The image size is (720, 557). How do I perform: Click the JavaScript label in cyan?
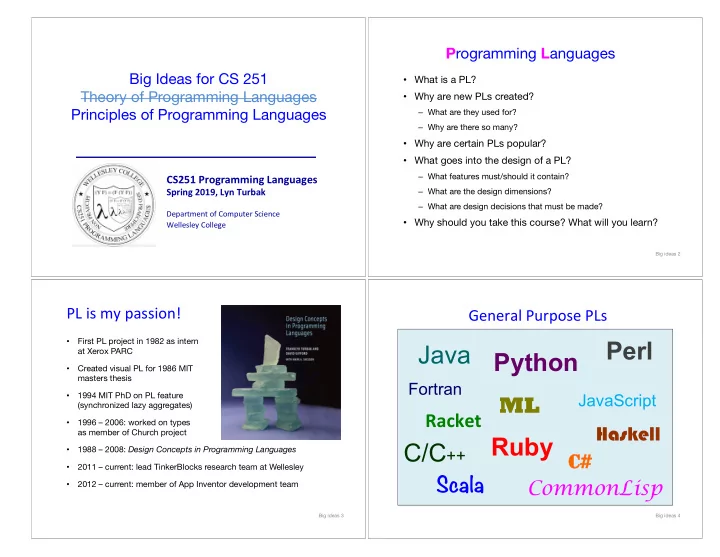click(617, 401)
